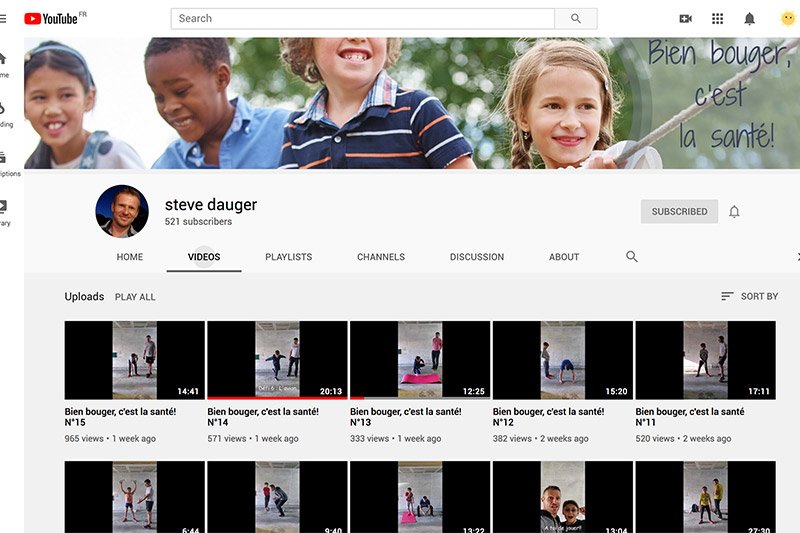Open the Sort By dropdown

[749, 296]
